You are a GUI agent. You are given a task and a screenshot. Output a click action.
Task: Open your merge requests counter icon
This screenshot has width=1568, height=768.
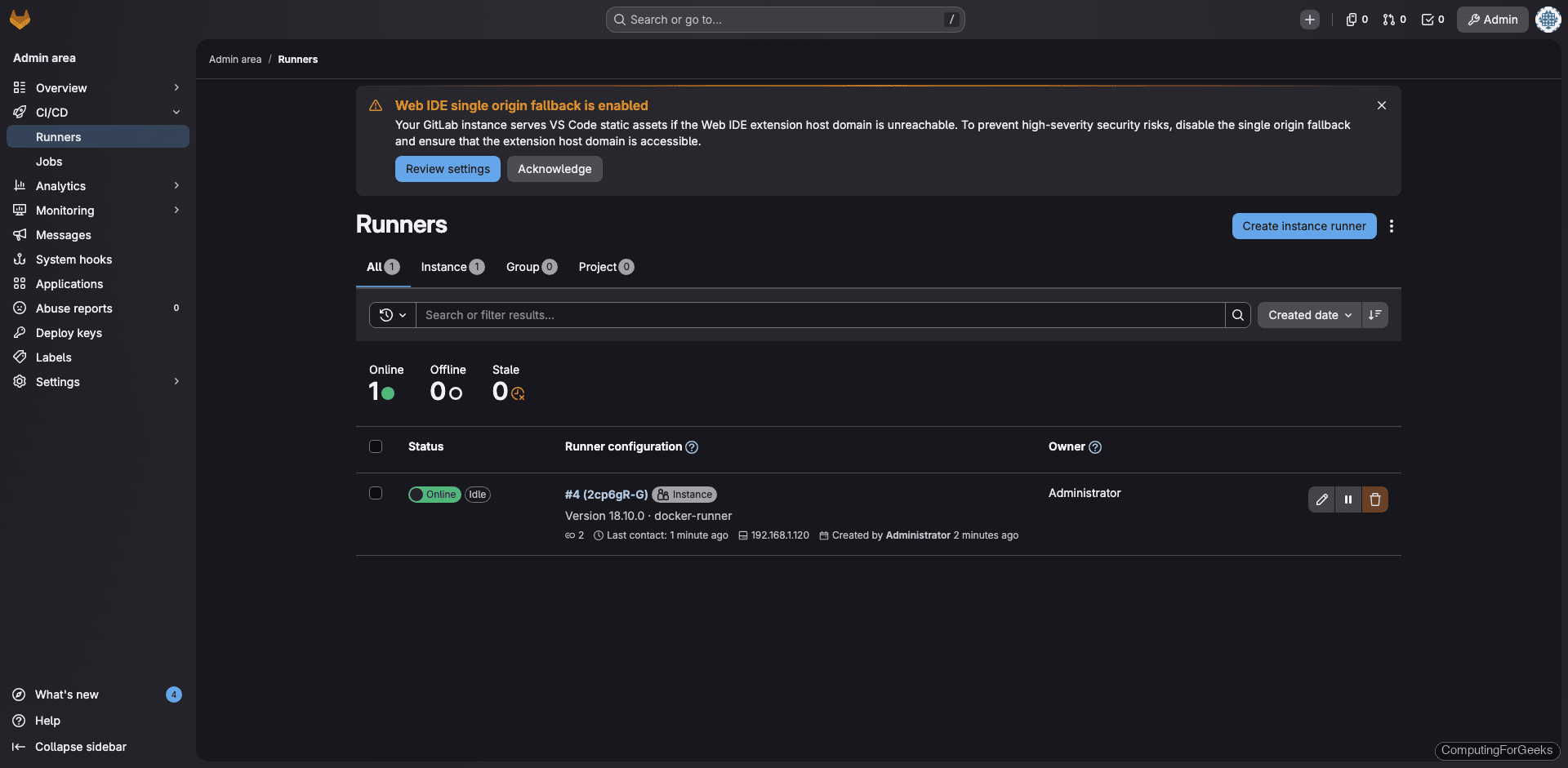pyautogui.click(x=1394, y=19)
